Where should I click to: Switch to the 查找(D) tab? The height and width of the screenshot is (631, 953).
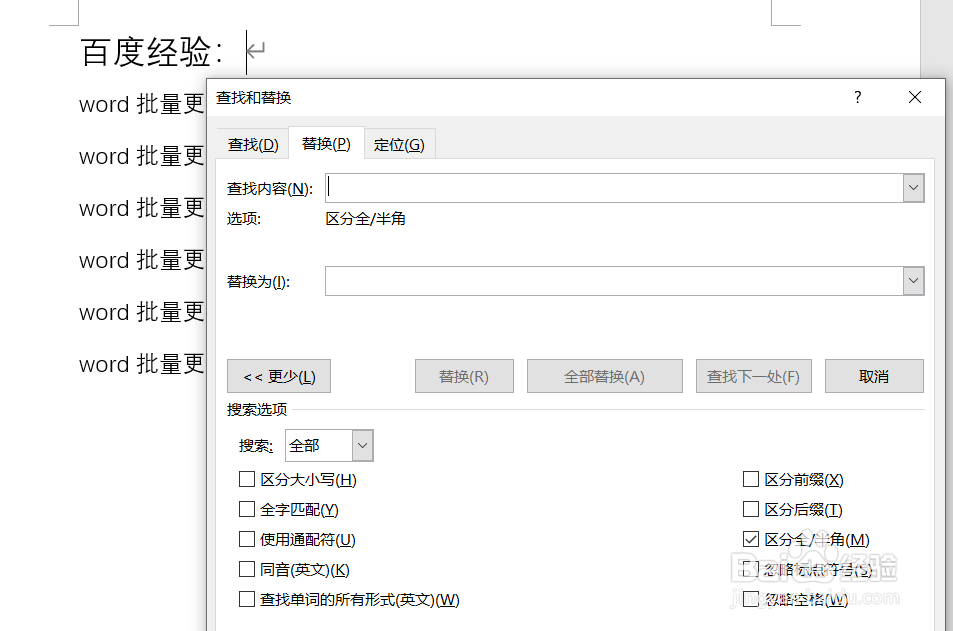click(x=252, y=143)
